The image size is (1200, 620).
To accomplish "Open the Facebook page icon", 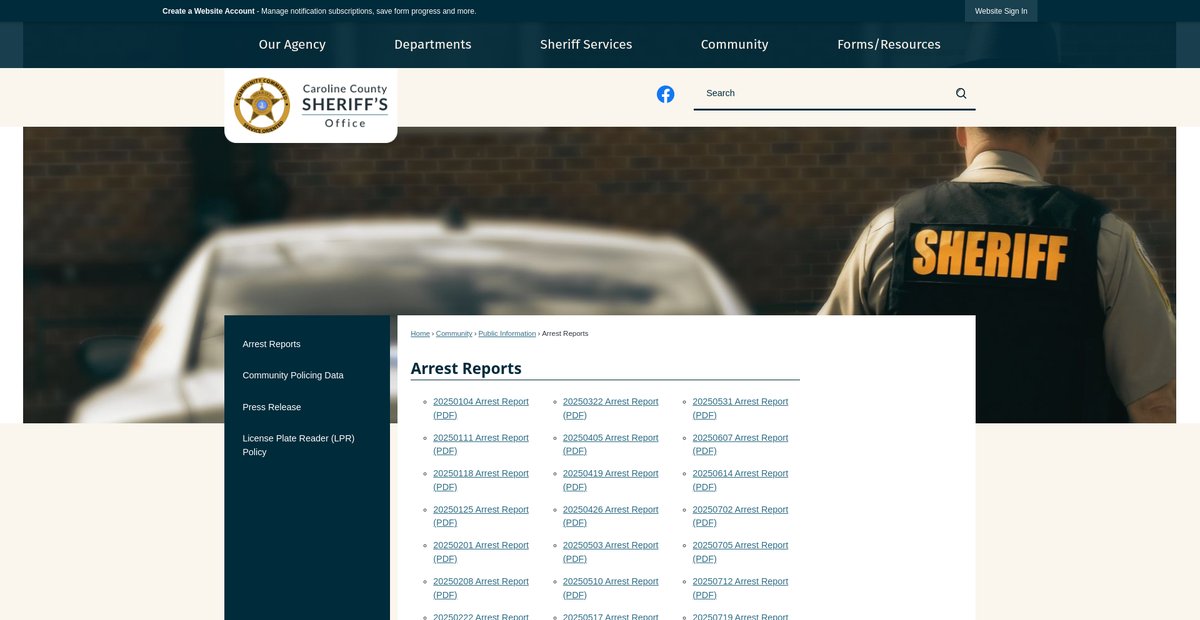I will pyautogui.click(x=665, y=94).
